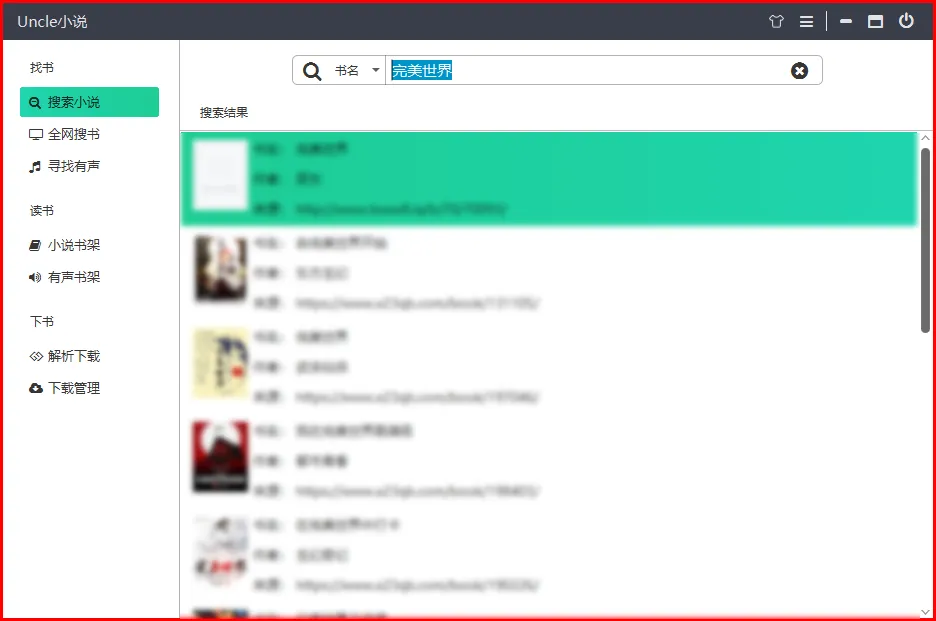Open 寻找有声 audio search
The width and height of the screenshot is (936, 621).
tap(64, 166)
